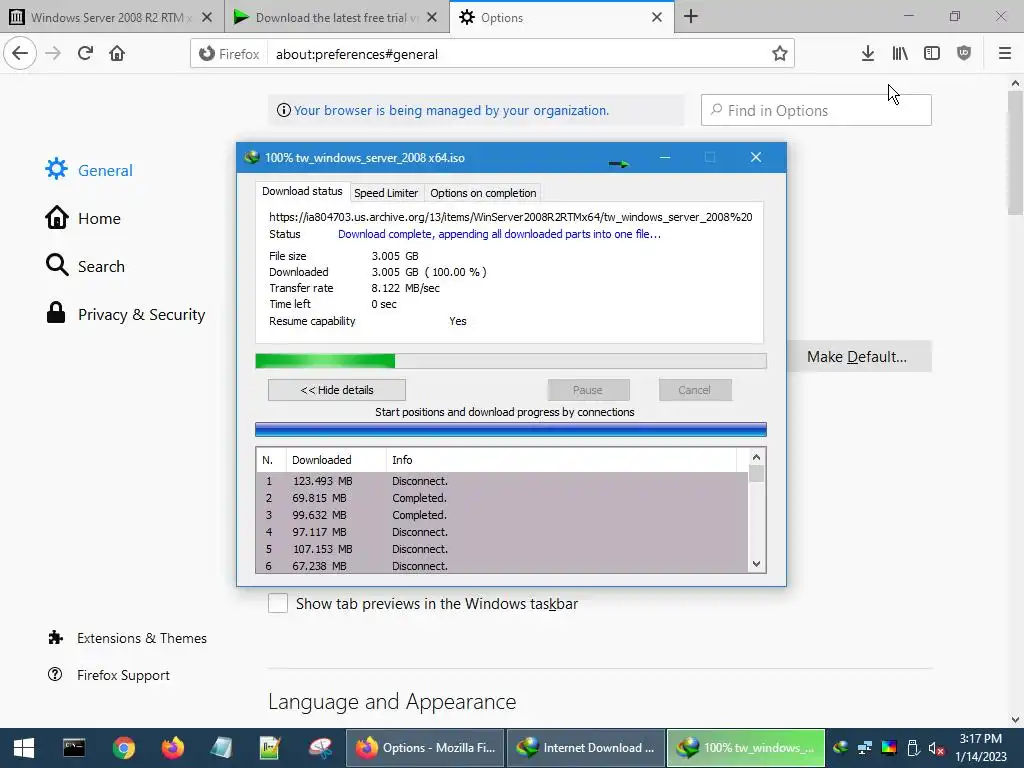Select connection row 5 with 107.153 MB

tap(502, 549)
